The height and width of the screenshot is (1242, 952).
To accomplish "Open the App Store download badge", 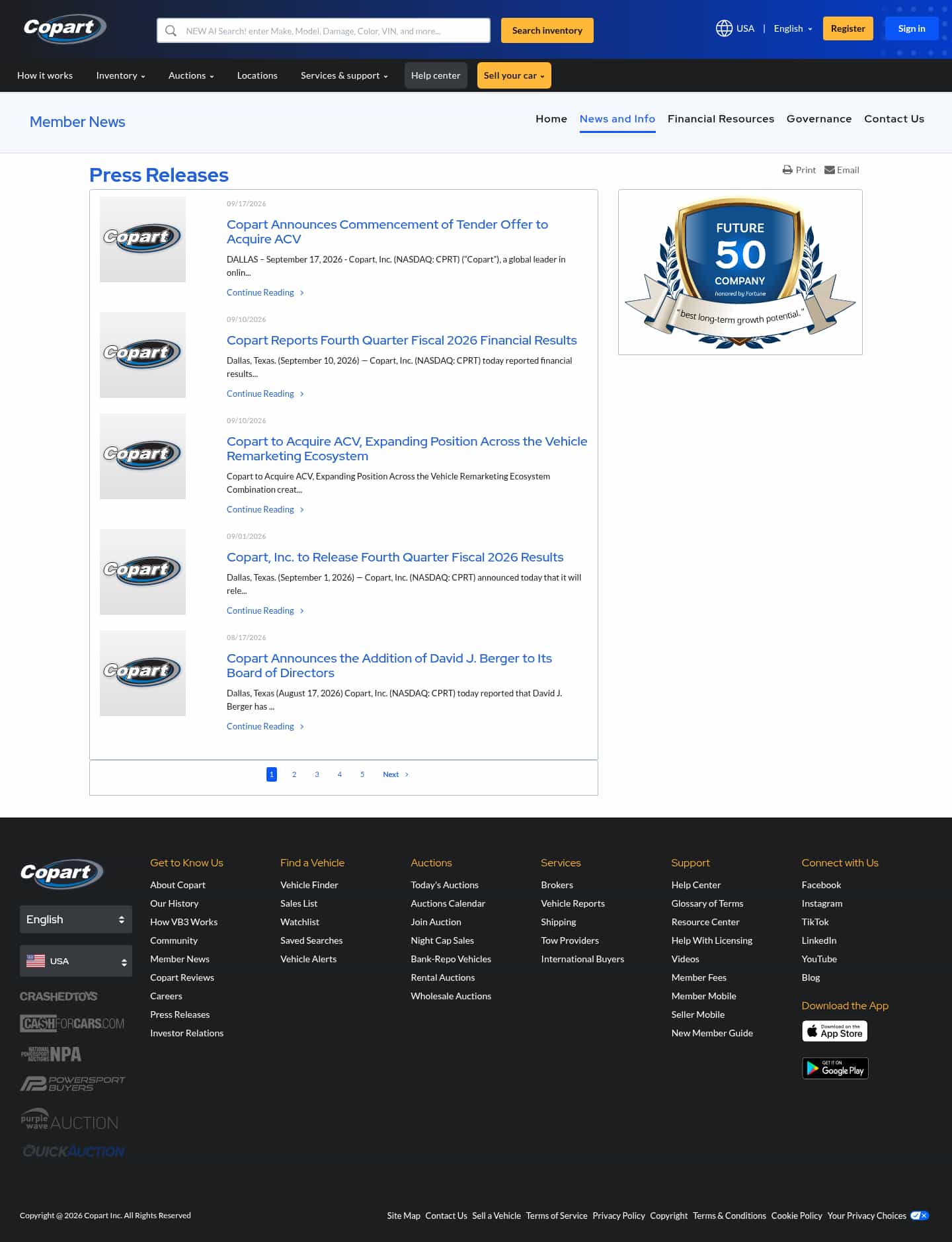I will tap(835, 1031).
